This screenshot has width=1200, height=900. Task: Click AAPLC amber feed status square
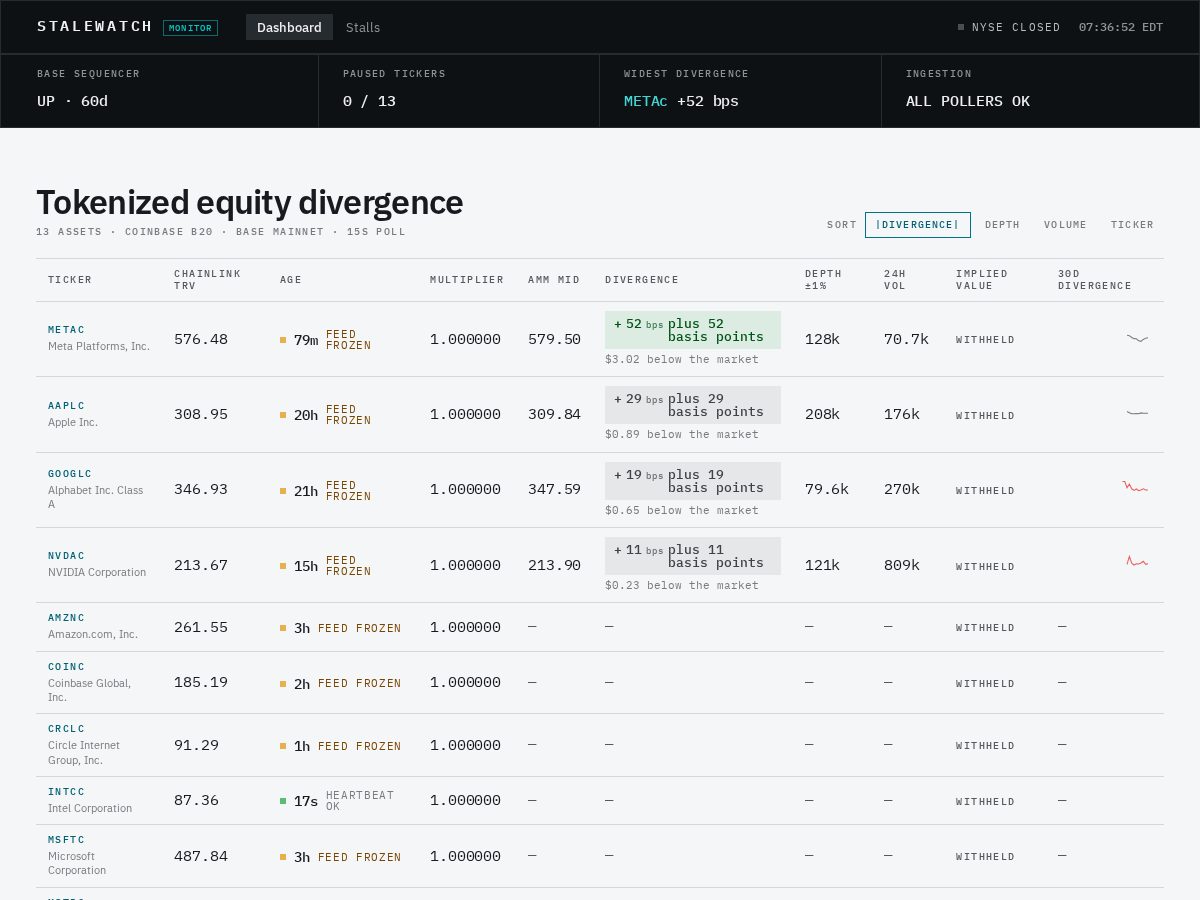click(283, 415)
